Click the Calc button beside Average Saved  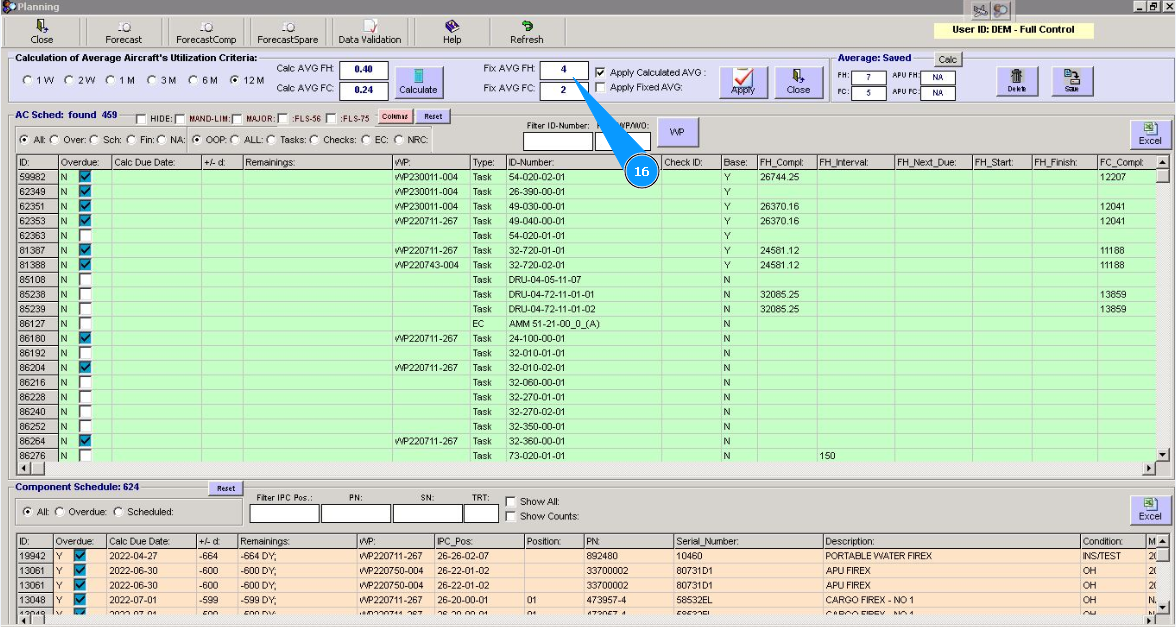coord(947,60)
